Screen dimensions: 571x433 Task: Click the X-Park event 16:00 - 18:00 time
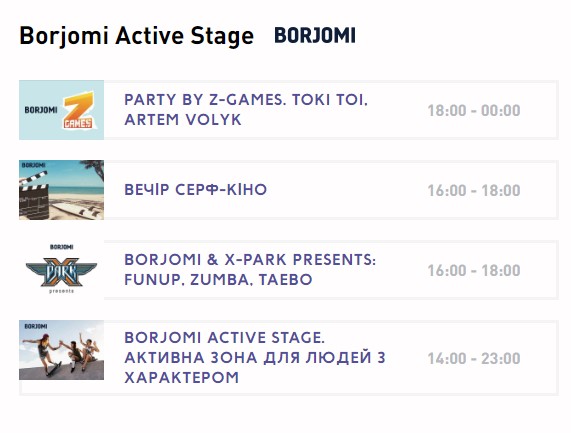[474, 271]
